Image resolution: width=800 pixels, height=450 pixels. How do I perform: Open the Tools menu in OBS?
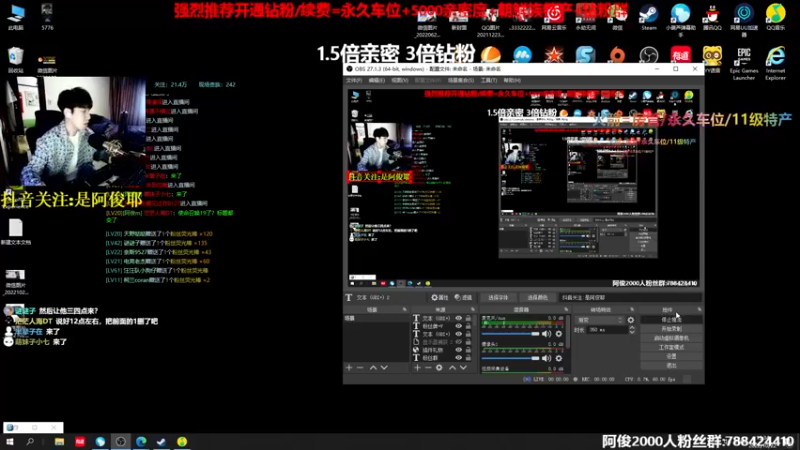[x=488, y=81]
